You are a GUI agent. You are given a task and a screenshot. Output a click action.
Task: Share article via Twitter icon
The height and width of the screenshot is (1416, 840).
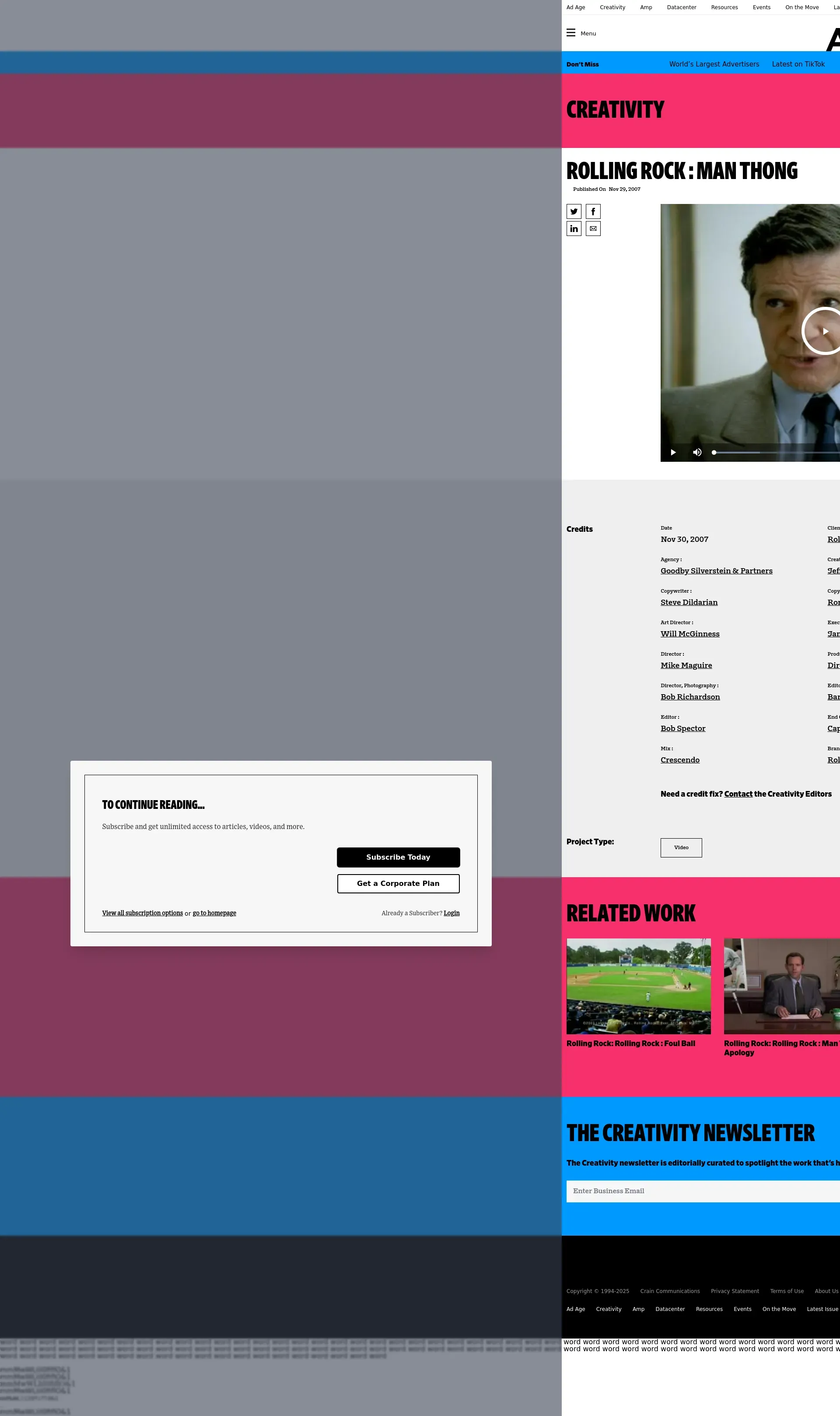(574, 211)
